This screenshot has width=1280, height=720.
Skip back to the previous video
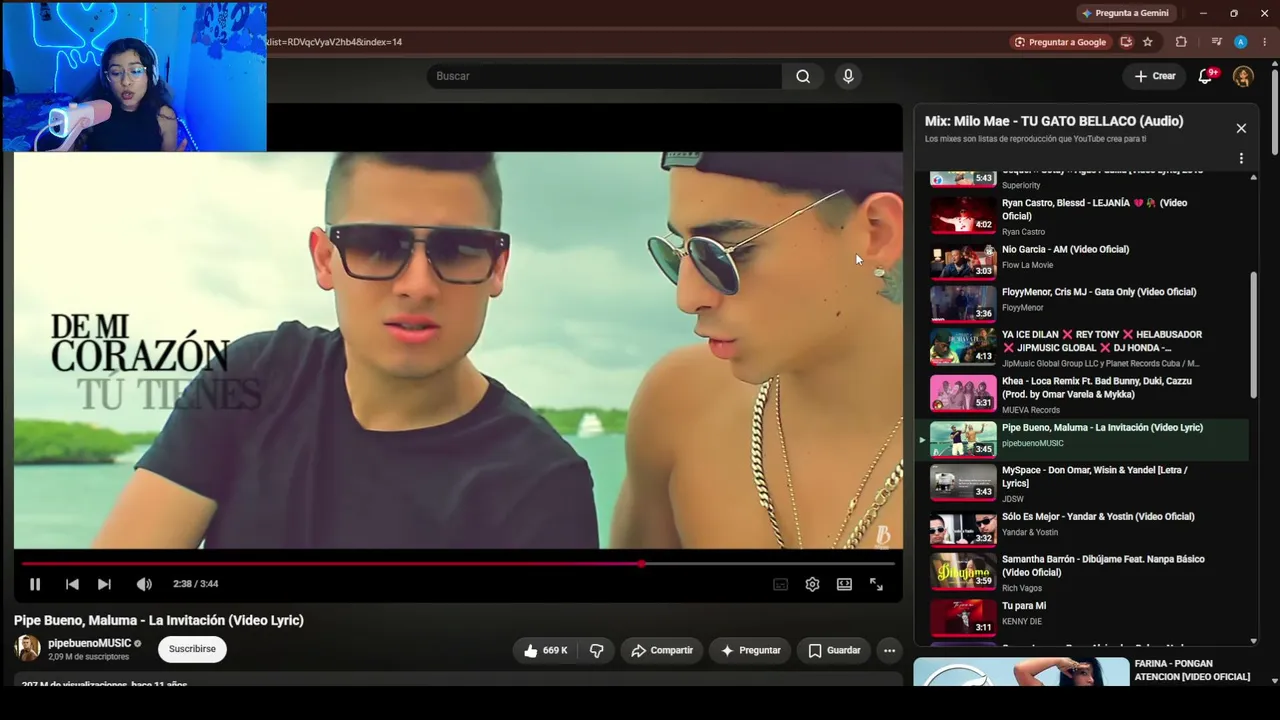(72, 584)
